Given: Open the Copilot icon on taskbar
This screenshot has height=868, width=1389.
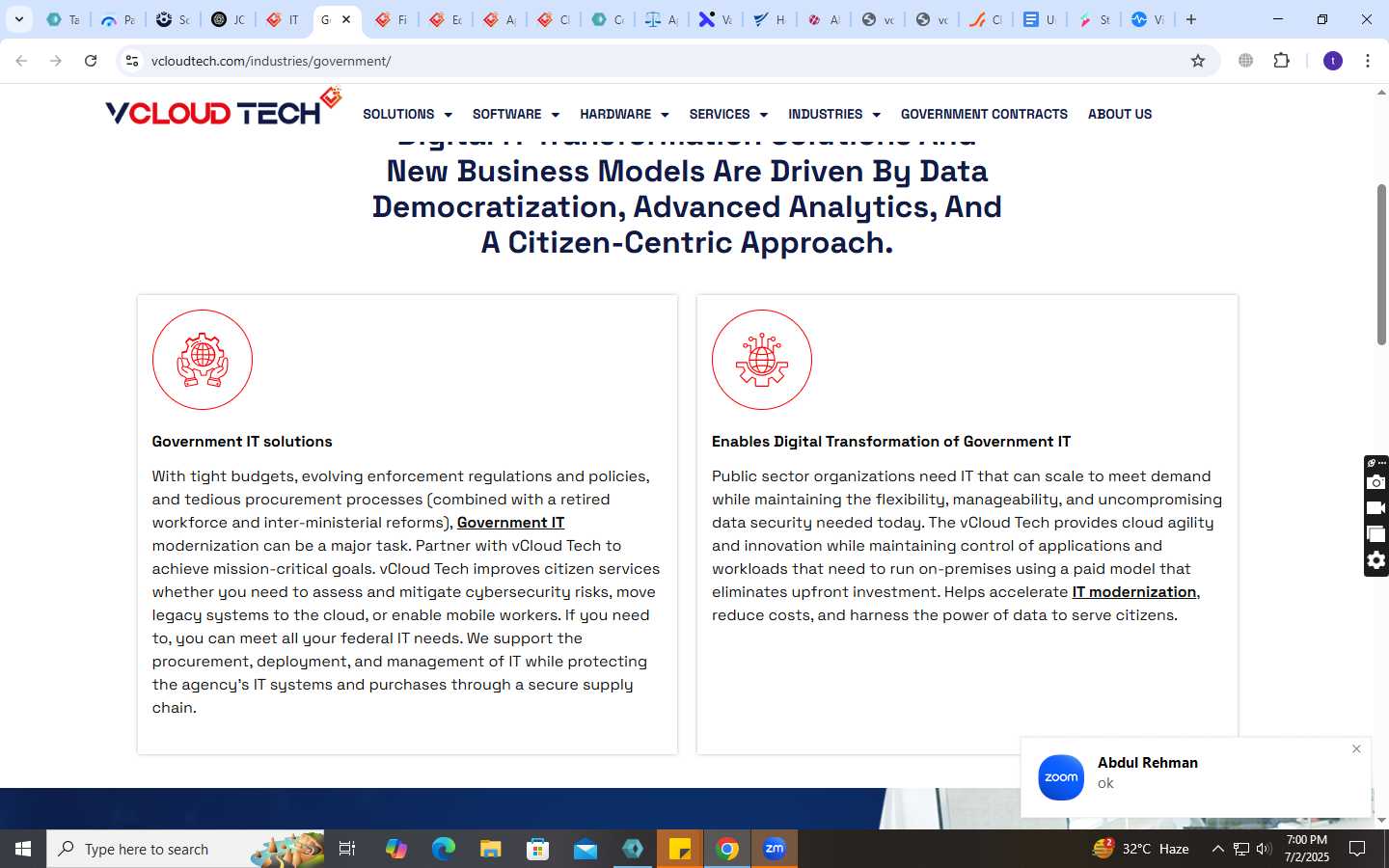Looking at the screenshot, I should point(396,849).
